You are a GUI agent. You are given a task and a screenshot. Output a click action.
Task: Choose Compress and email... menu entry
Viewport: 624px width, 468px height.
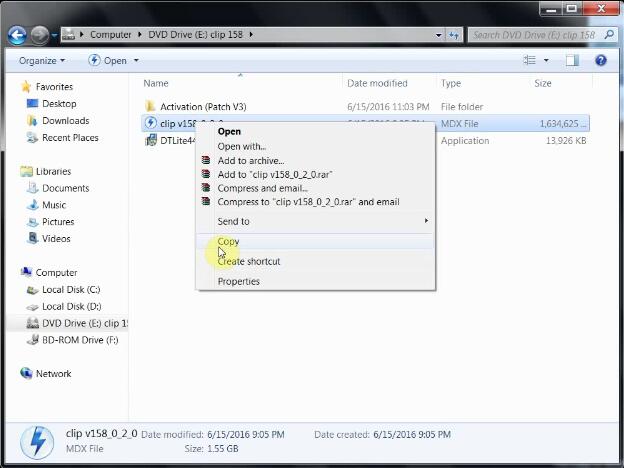(262, 188)
